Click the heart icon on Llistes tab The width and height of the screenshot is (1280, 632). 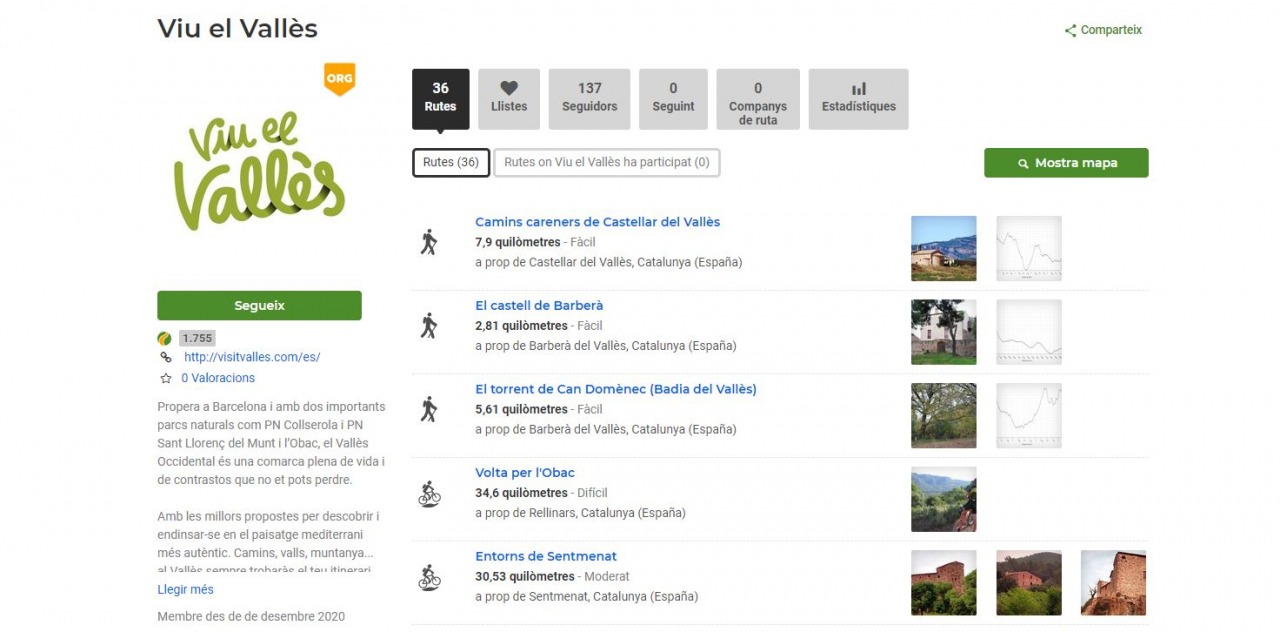(x=509, y=88)
